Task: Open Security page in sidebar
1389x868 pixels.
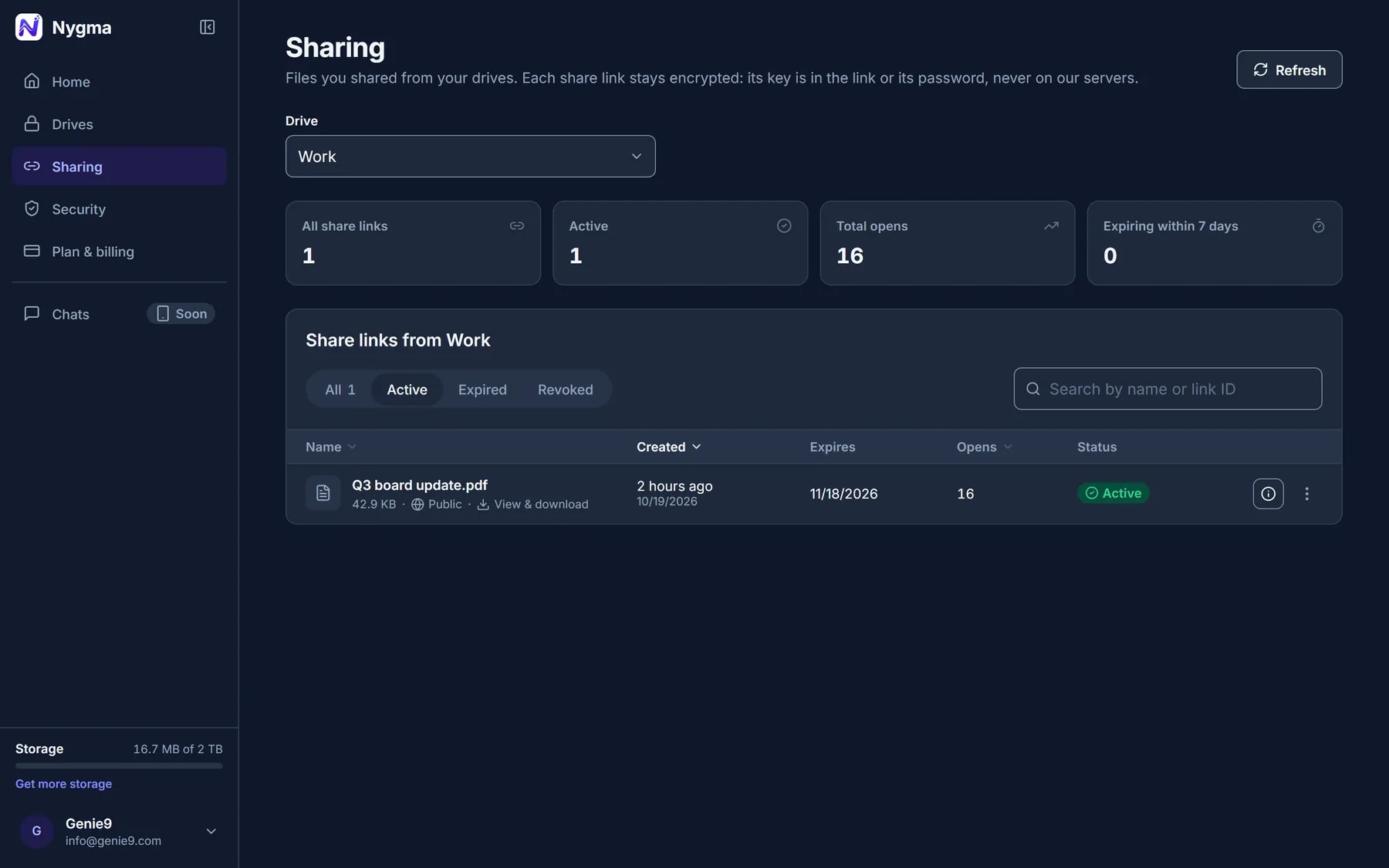Action: point(119,208)
